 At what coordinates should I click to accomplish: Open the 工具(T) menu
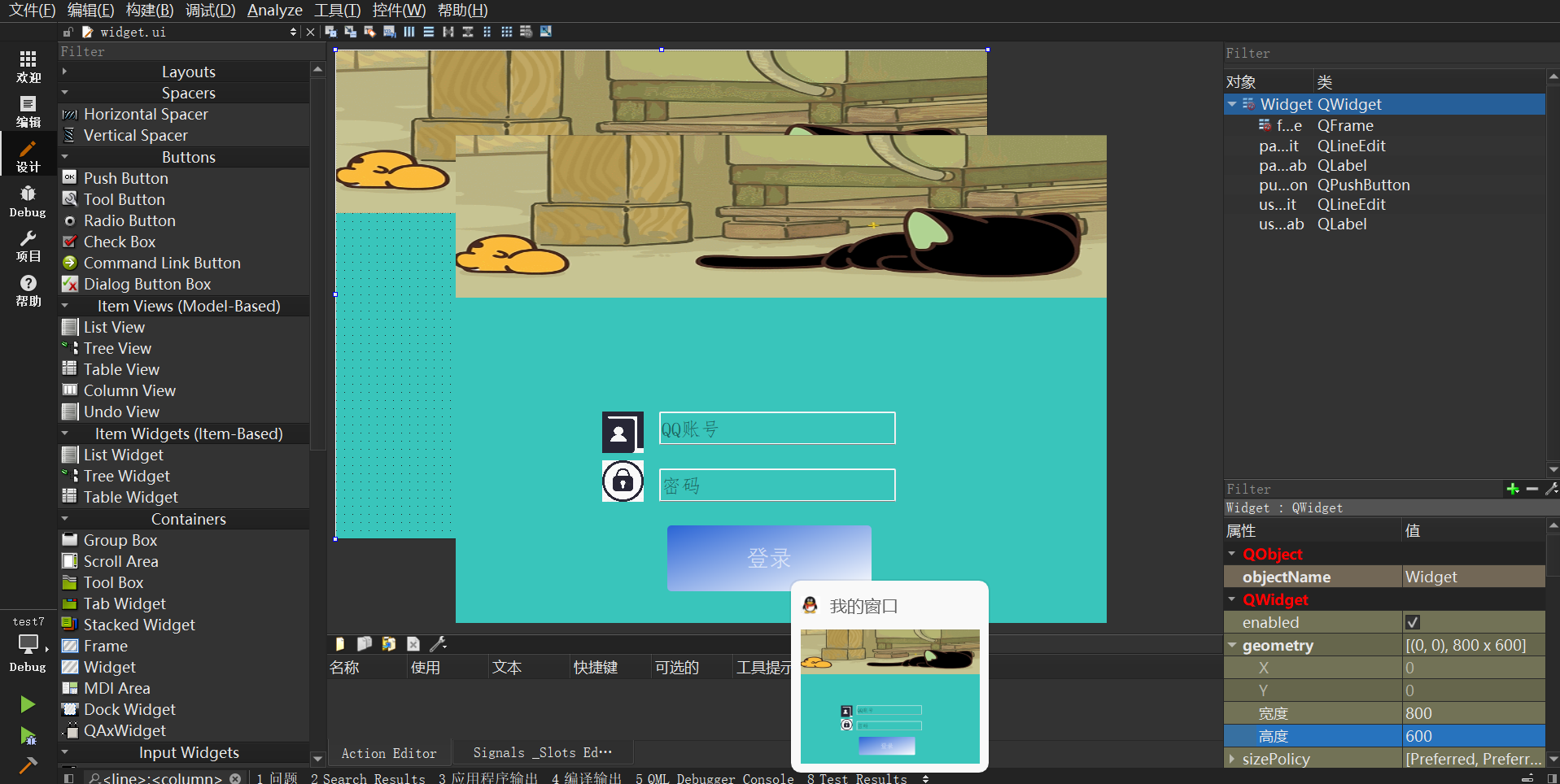pyautogui.click(x=337, y=11)
